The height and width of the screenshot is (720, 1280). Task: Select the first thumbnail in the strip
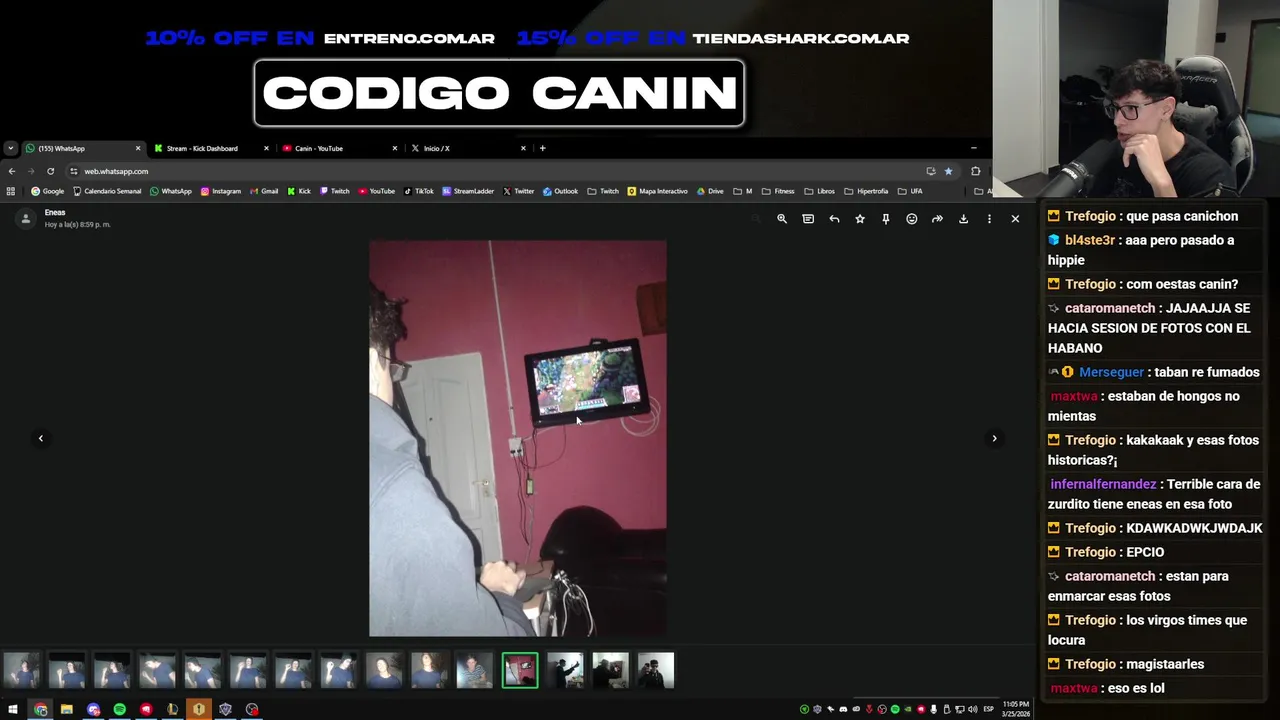pyautogui.click(x=21, y=670)
